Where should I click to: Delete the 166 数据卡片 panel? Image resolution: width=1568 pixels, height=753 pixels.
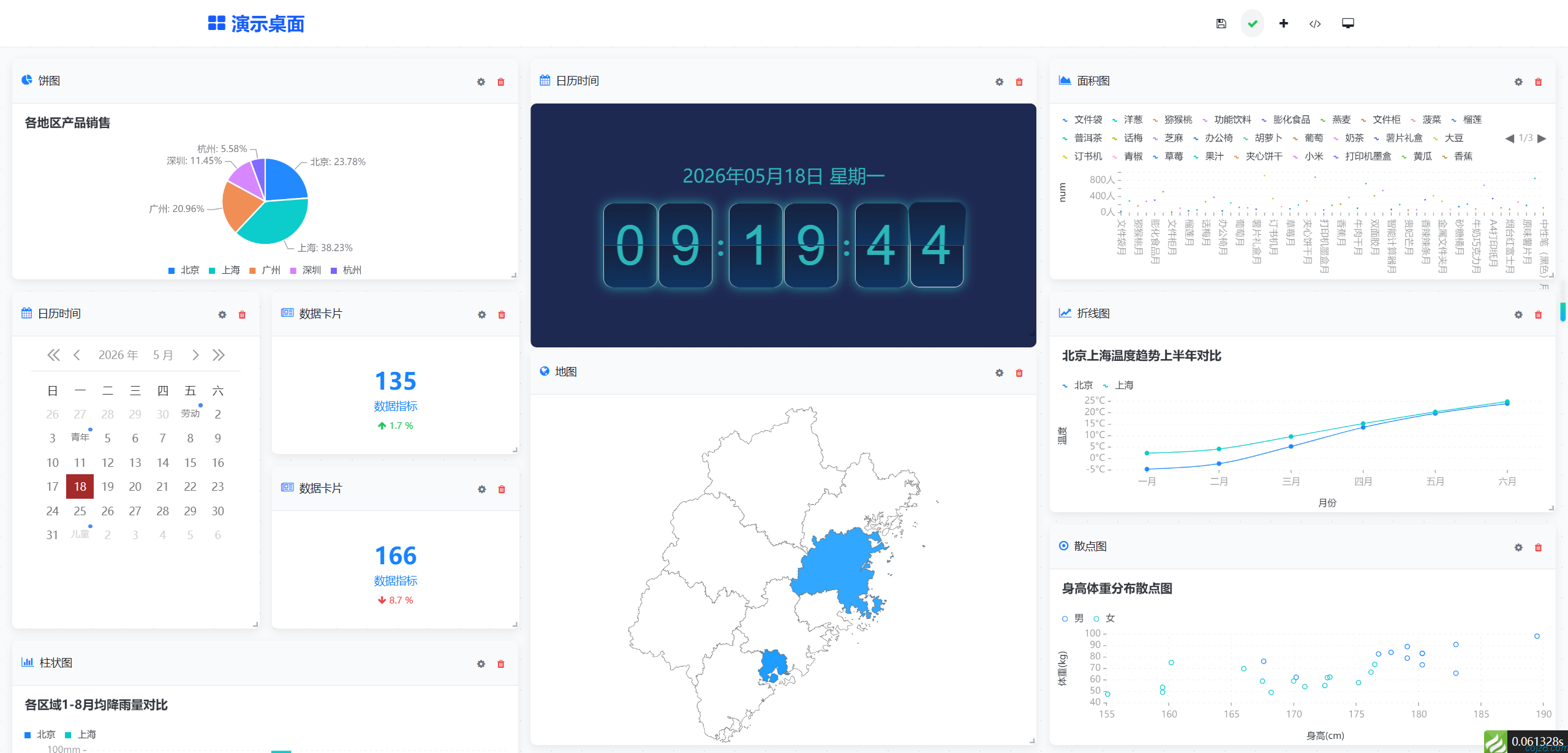(x=502, y=489)
